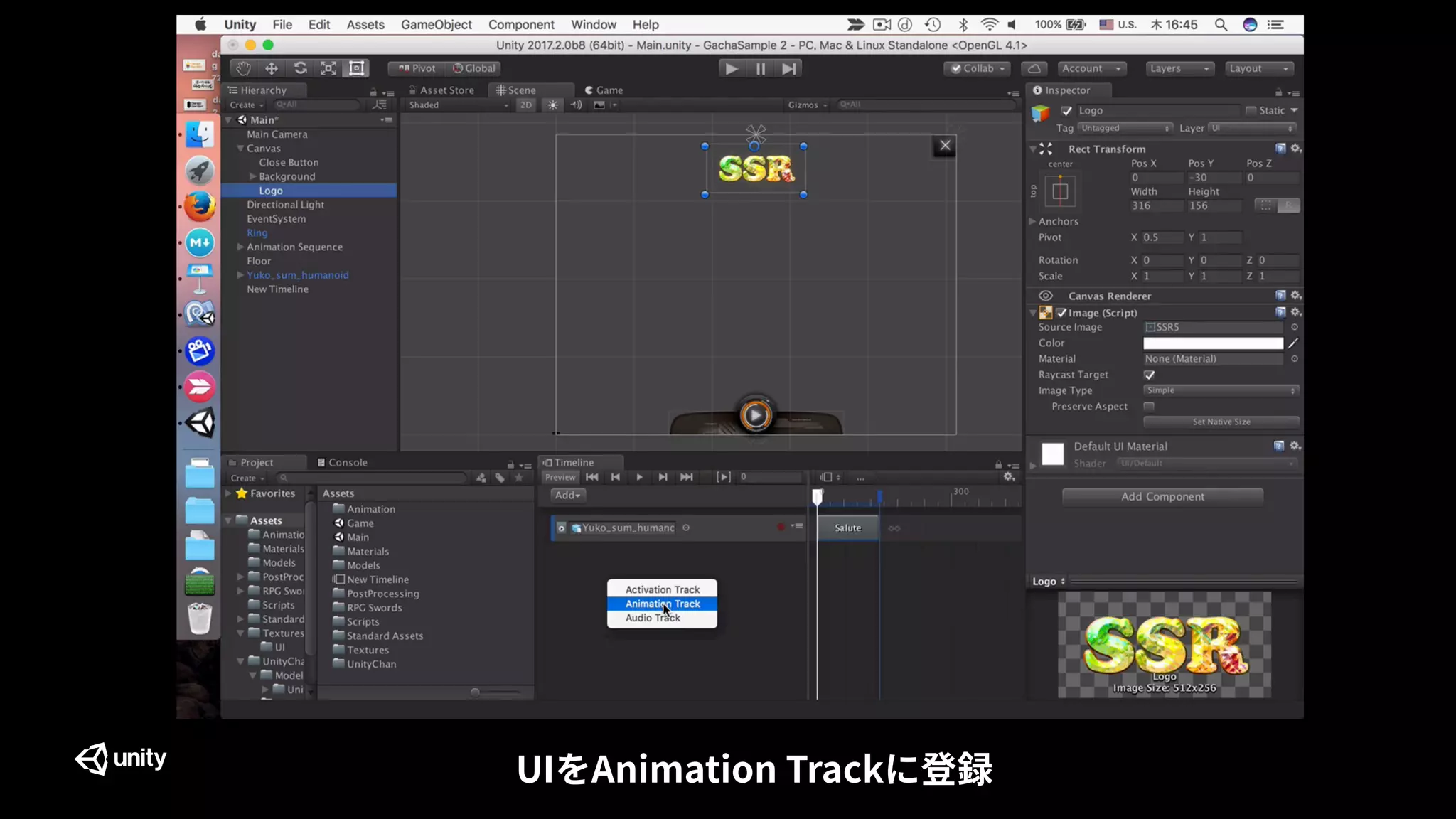Select the Rect Transform tool
This screenshot has width=1456, height=819.
356,68
